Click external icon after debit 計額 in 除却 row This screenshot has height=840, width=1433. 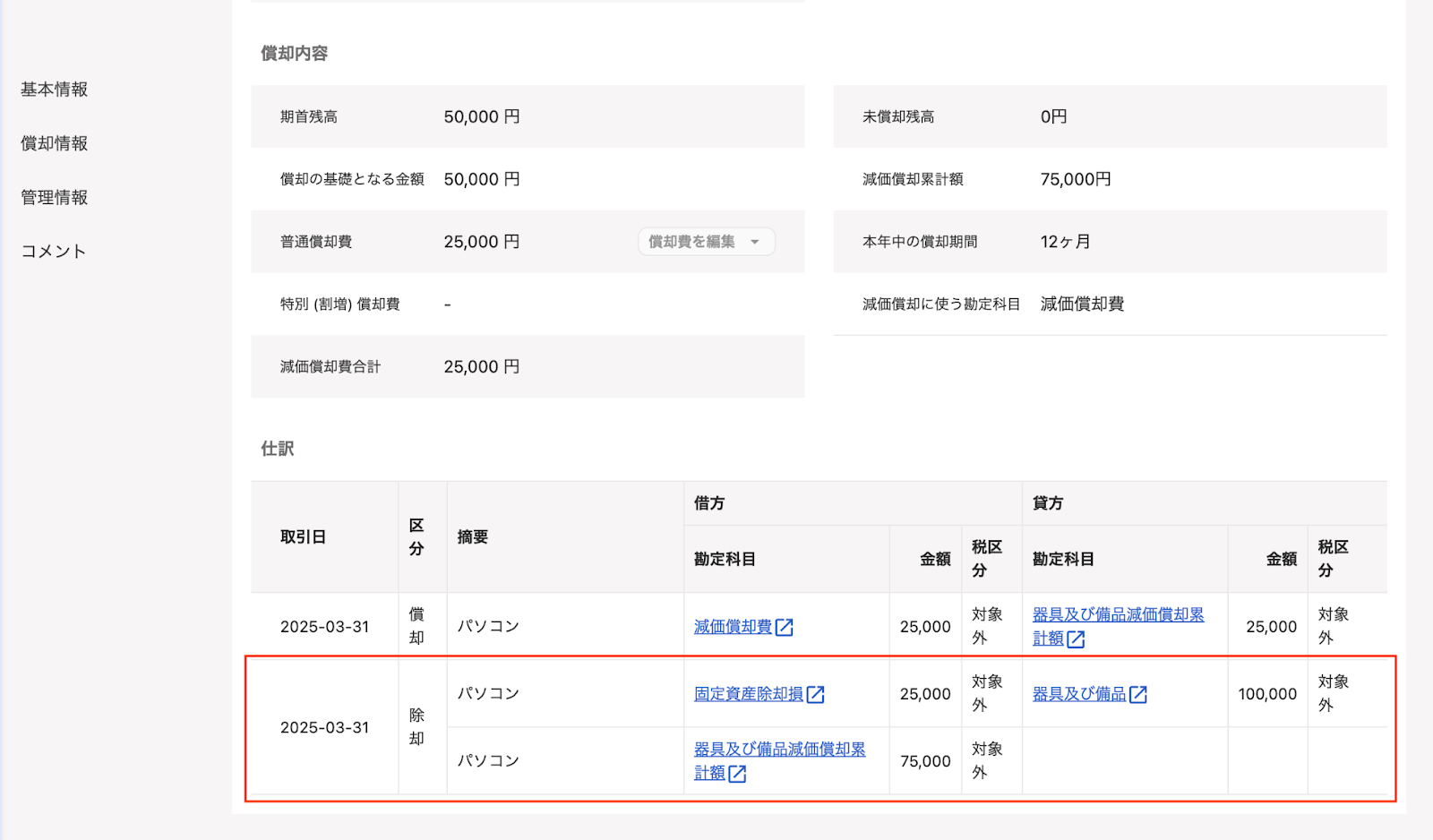pos(738,774)
